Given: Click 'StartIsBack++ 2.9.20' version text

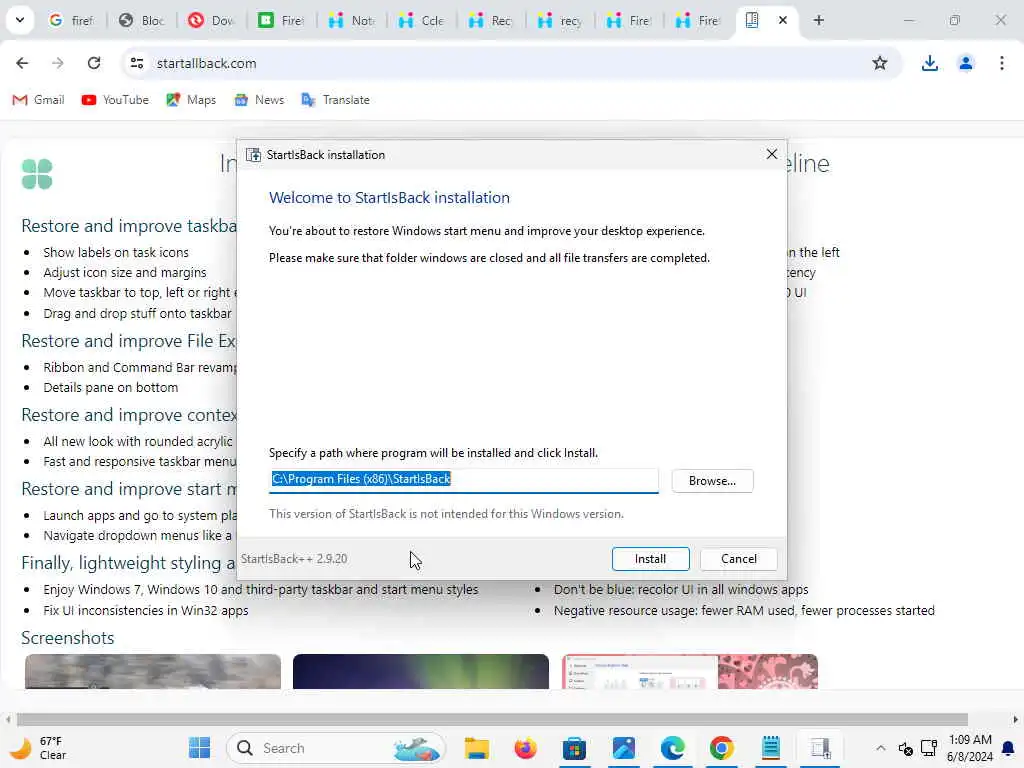Looking at the screenshot, I should 294,559.
